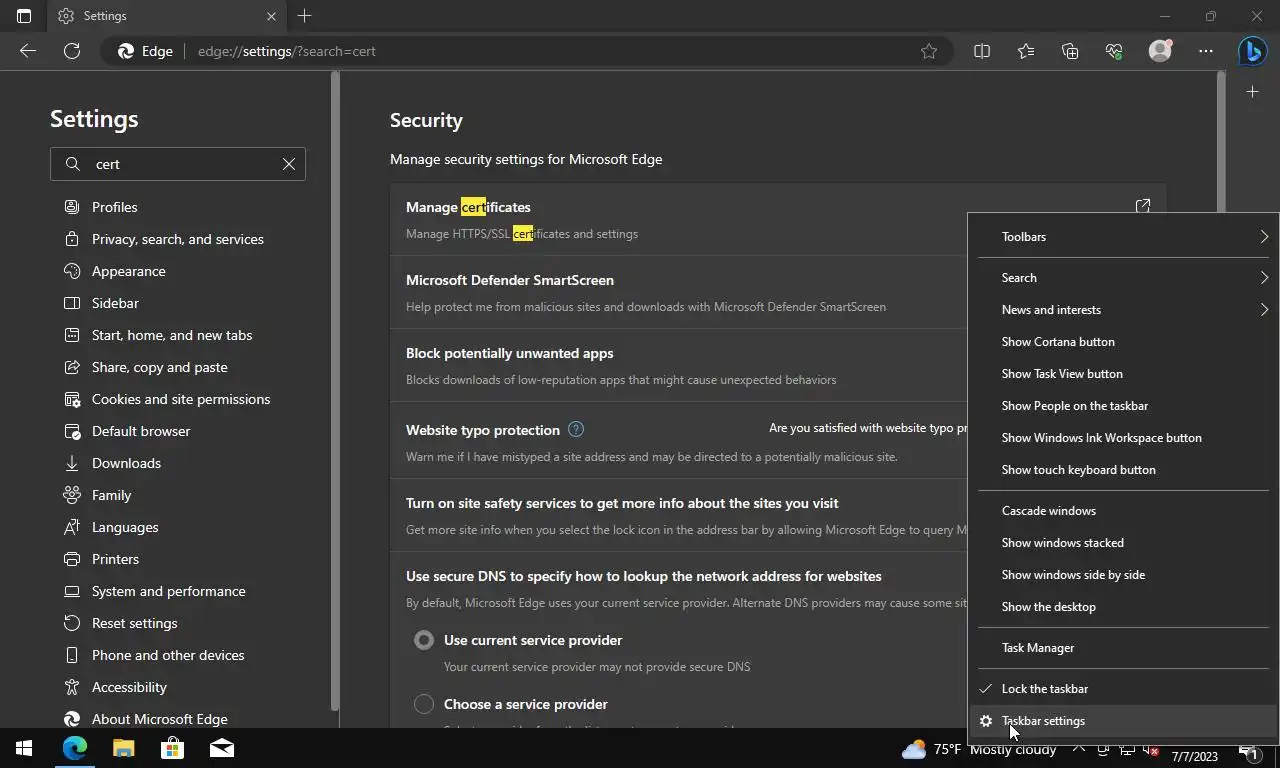Click the taskbar clock date 7/7/2023
The image size is (1280, 768).
[x=1194, y=757]
